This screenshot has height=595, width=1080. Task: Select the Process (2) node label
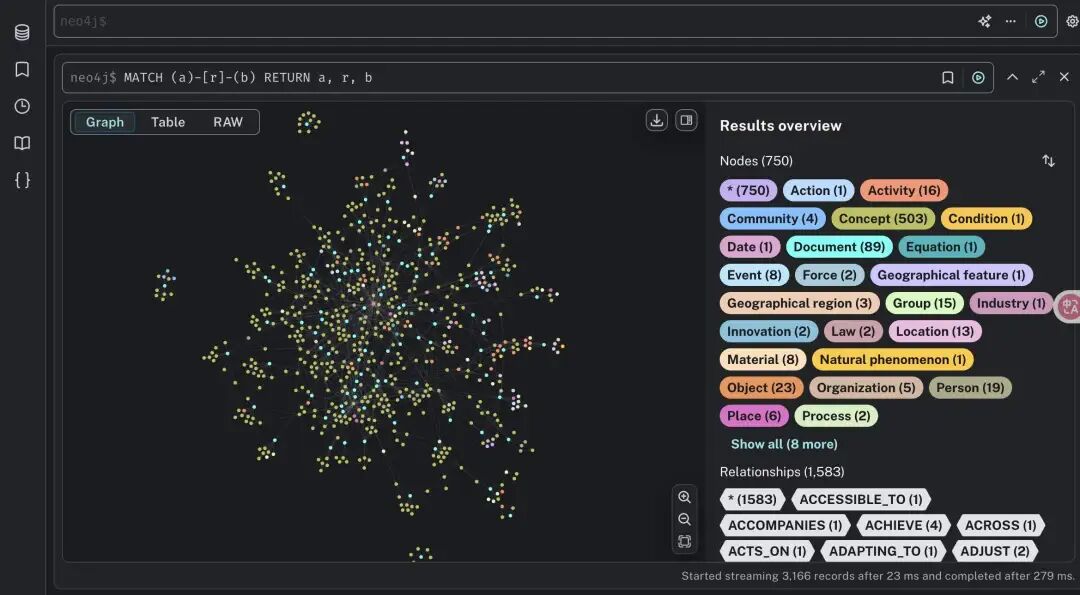coord(835,417)
